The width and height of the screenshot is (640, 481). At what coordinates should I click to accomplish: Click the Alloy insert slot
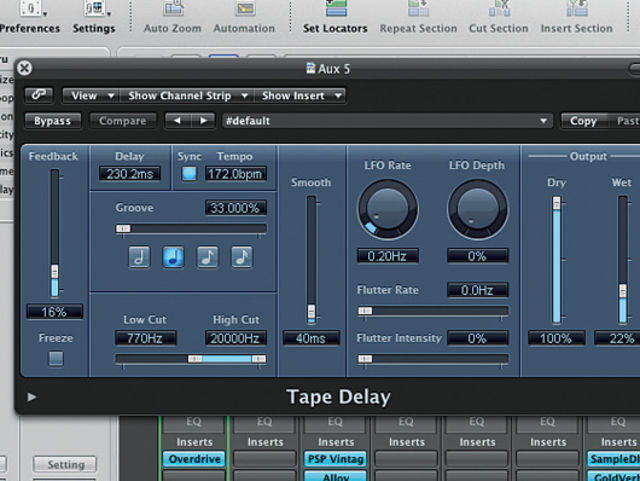click(x=336, y=476)
